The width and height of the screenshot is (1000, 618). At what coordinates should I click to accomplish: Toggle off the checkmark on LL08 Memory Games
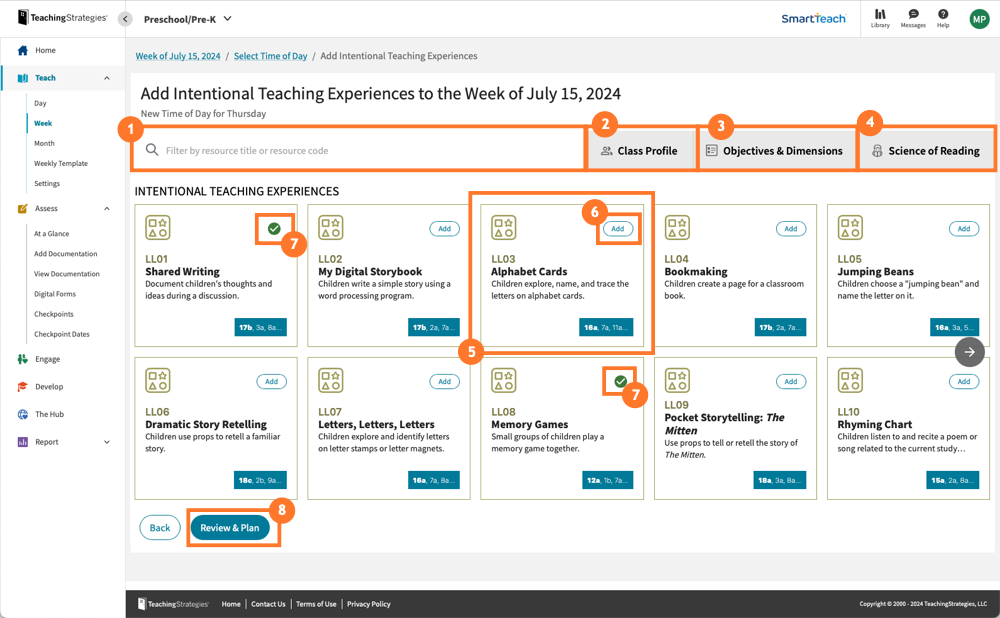[618, 380]
